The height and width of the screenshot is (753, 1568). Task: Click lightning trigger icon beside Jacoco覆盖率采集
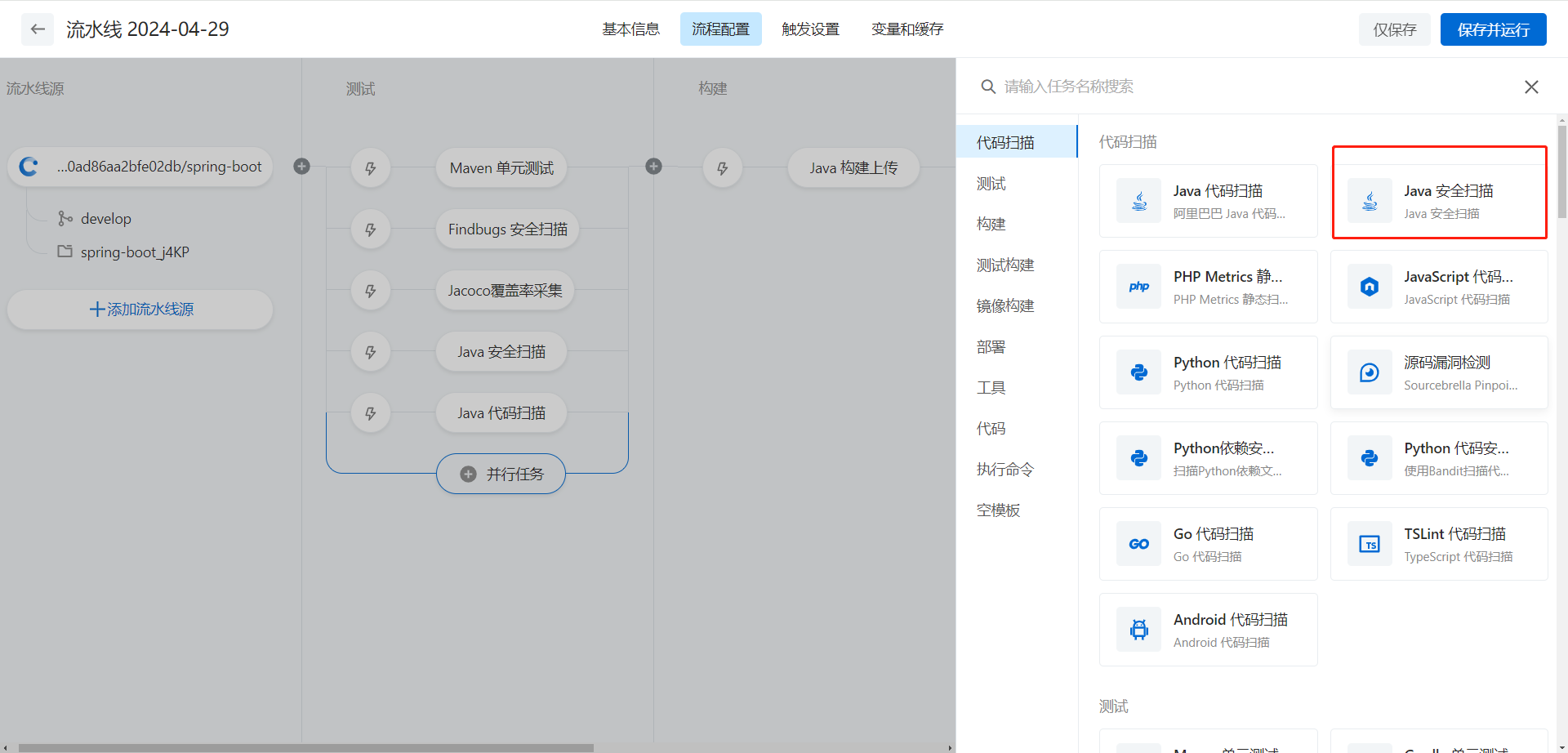(371, 291)
